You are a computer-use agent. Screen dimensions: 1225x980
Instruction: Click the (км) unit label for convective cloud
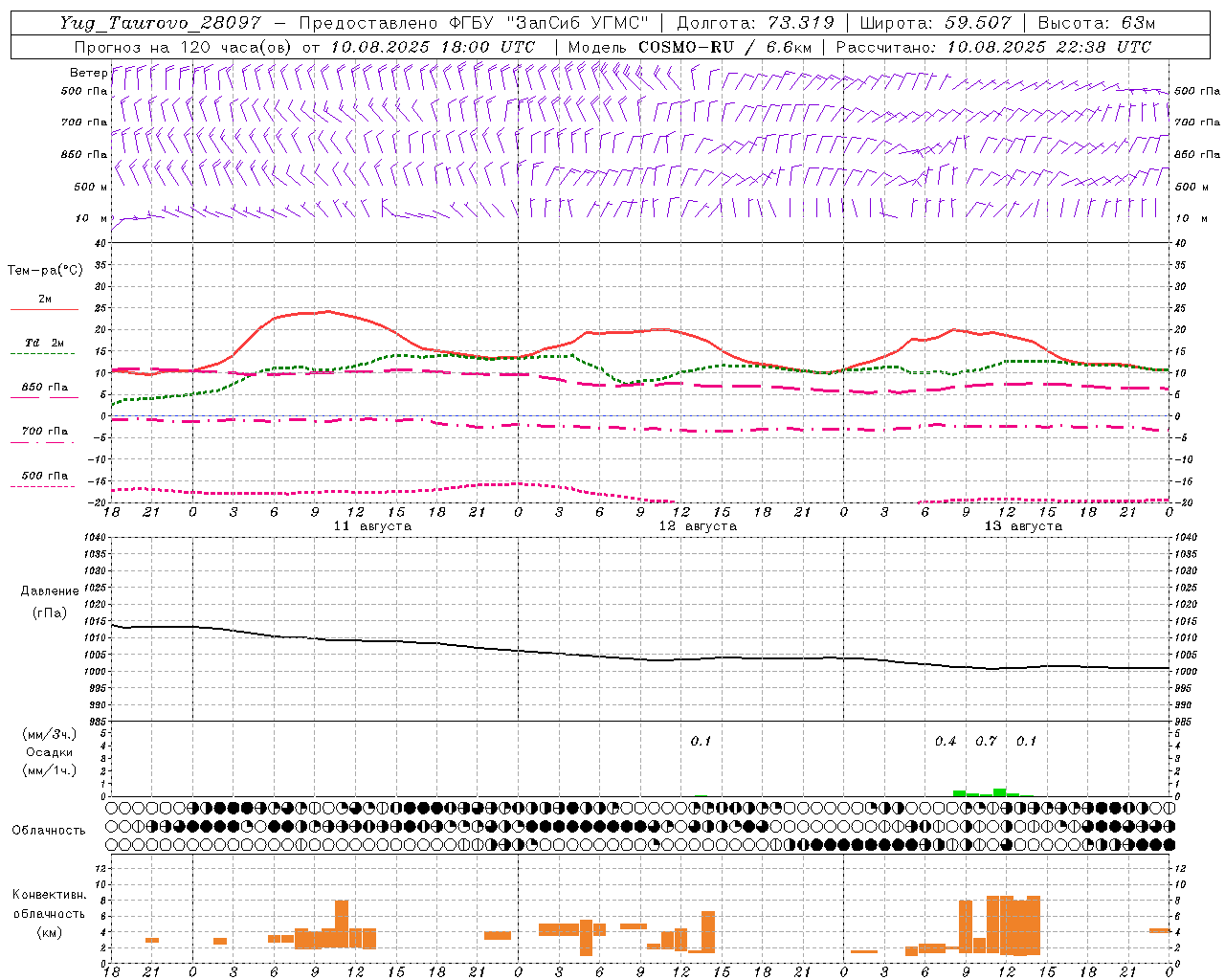pos(49,932)
